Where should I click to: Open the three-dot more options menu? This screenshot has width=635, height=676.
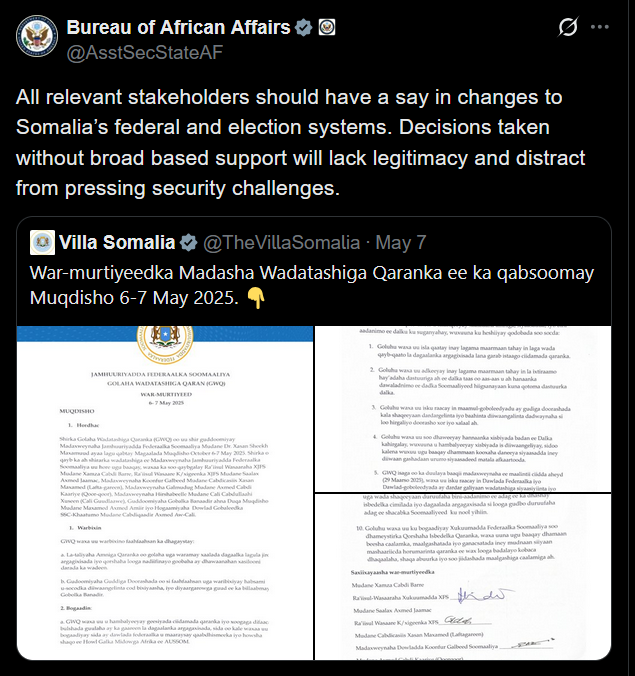599,27
